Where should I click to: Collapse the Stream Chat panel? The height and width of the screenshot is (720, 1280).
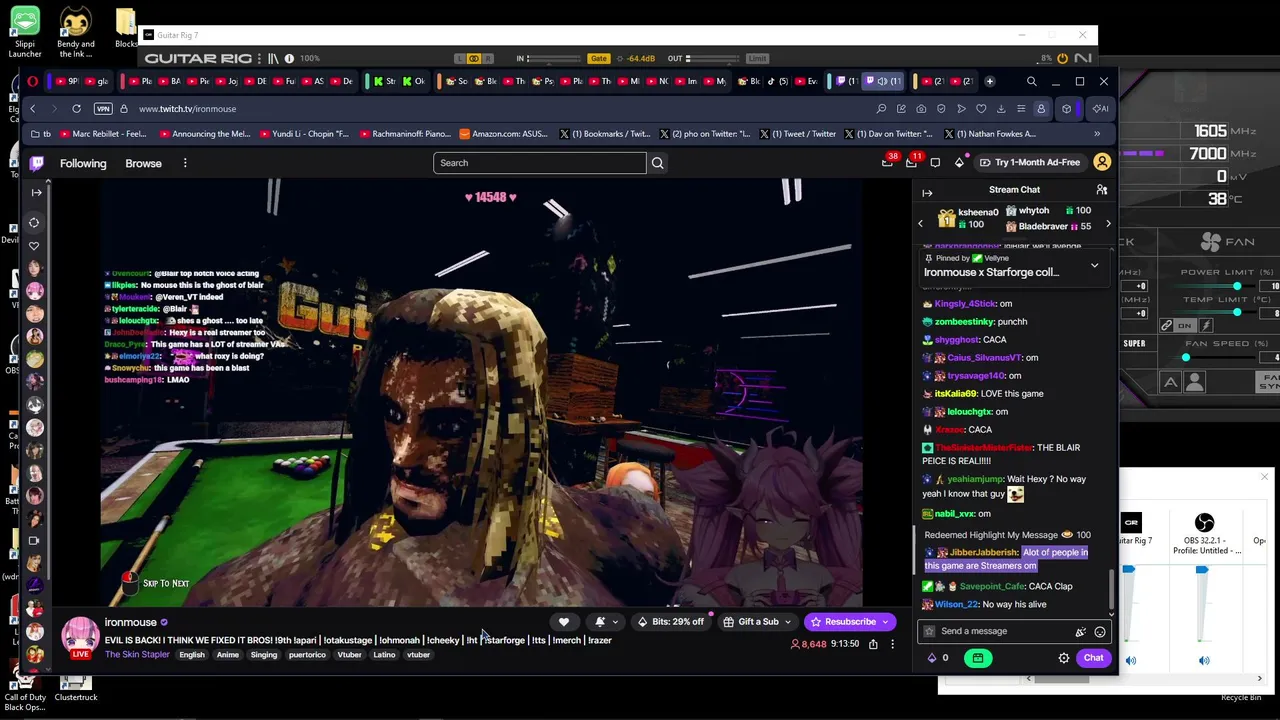coord(927,192)
